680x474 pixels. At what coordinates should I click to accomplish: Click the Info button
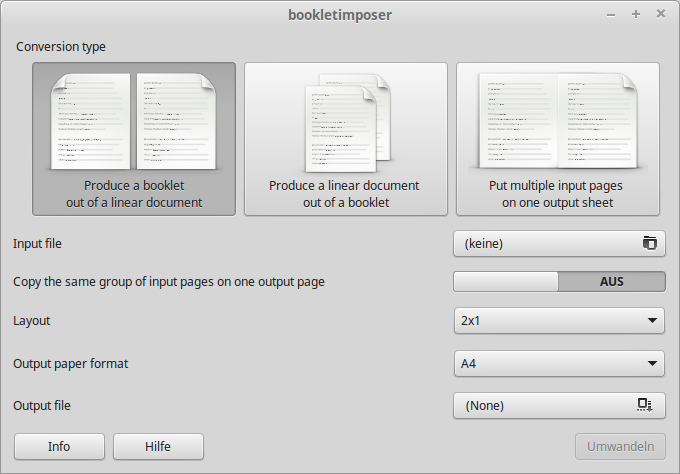pos(59,446)
